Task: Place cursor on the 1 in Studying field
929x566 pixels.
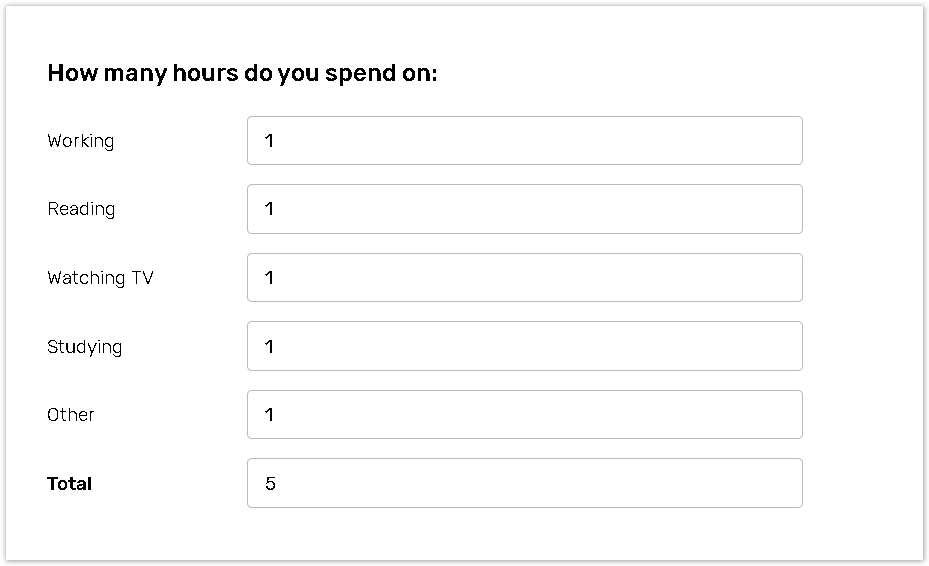Action: pyautogui.click(x=270, y=347)
